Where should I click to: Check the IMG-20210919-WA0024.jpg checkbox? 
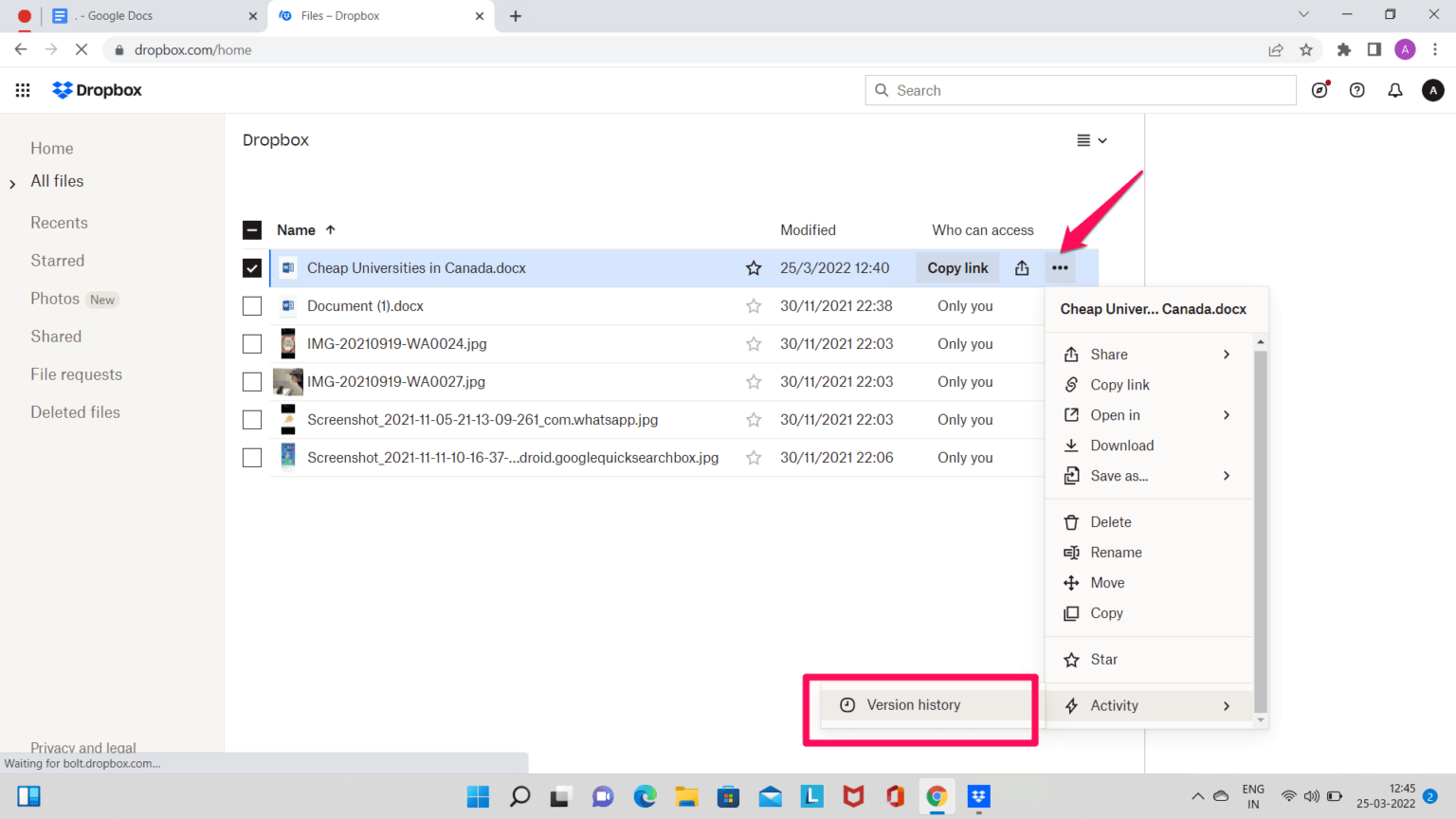(252, 344)
